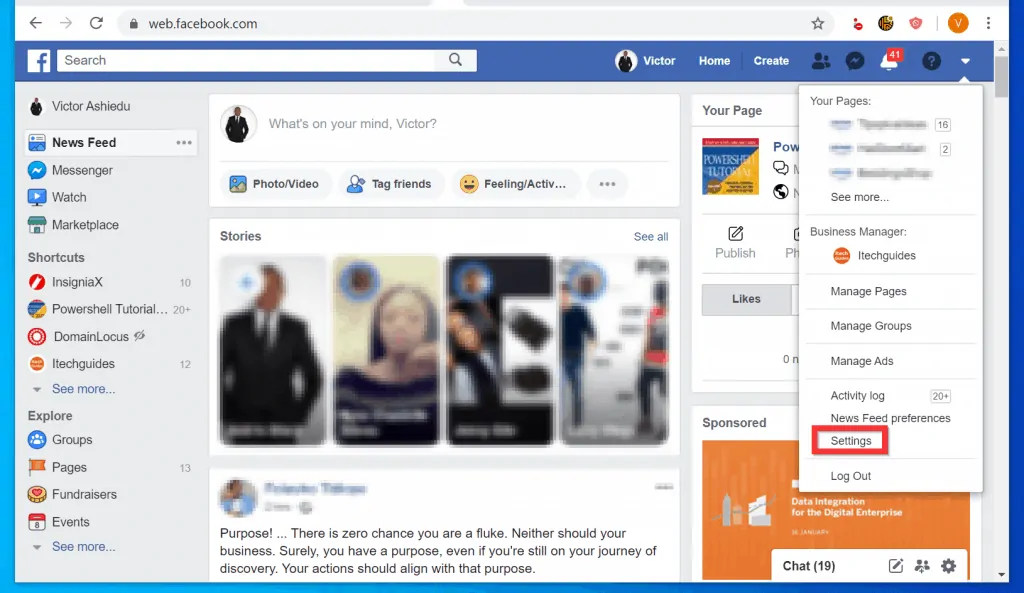
Task: Collapse the account dropdown arrow
Action: click(965, 61)
